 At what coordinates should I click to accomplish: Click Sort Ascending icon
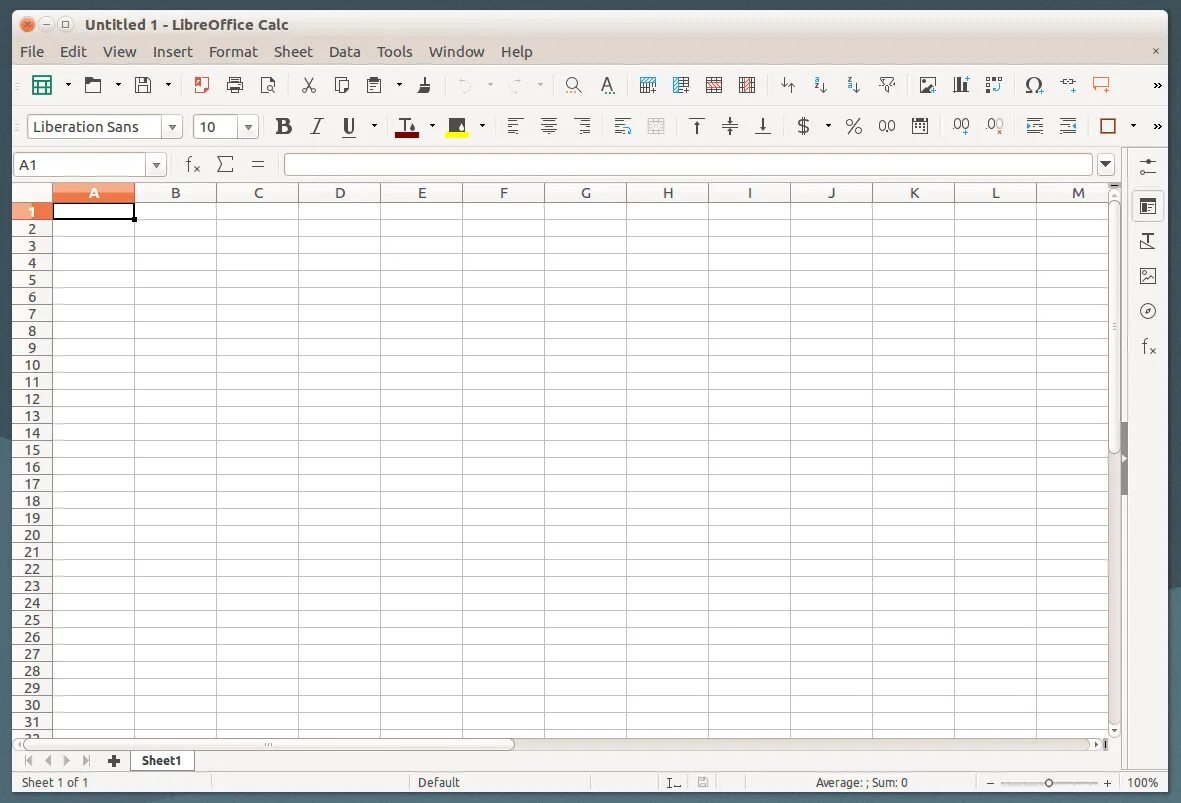coord(820,85)
